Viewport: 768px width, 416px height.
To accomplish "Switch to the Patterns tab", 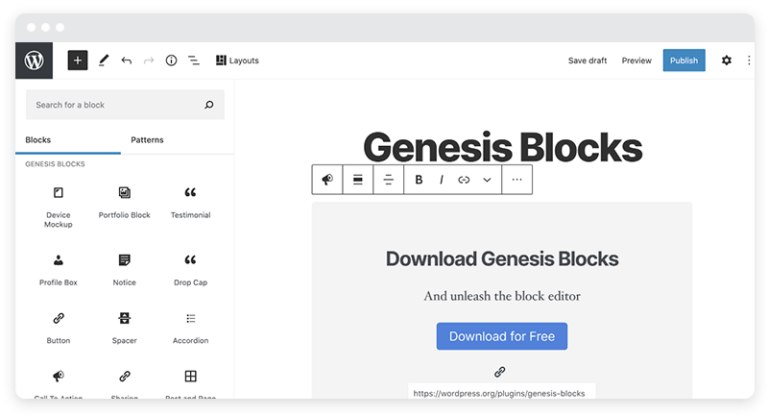I will [x=147, y=140].
